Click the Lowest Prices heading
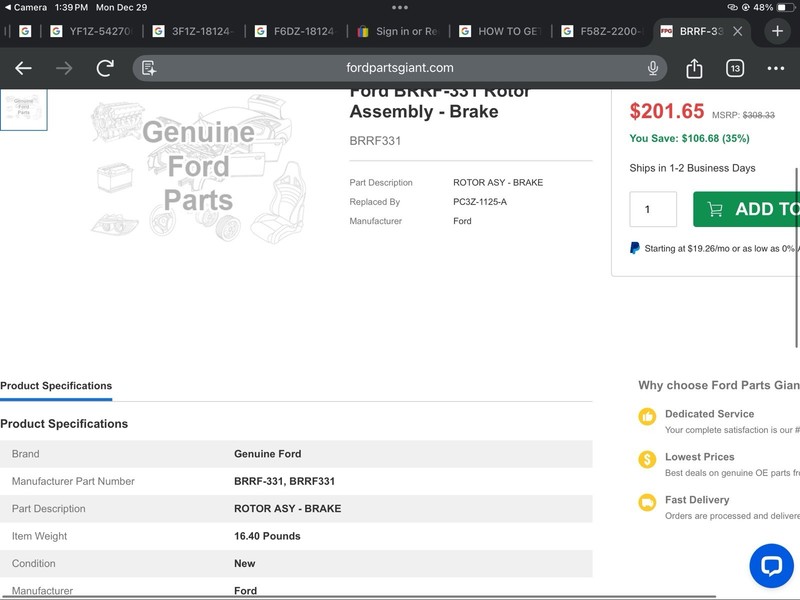The image size is (800, 600). tap(699, 457)
